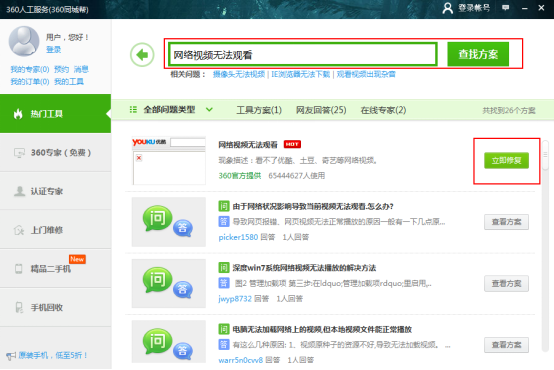Open 我的专家(0) link
The image size is (554, 370).
click(30, 69)
